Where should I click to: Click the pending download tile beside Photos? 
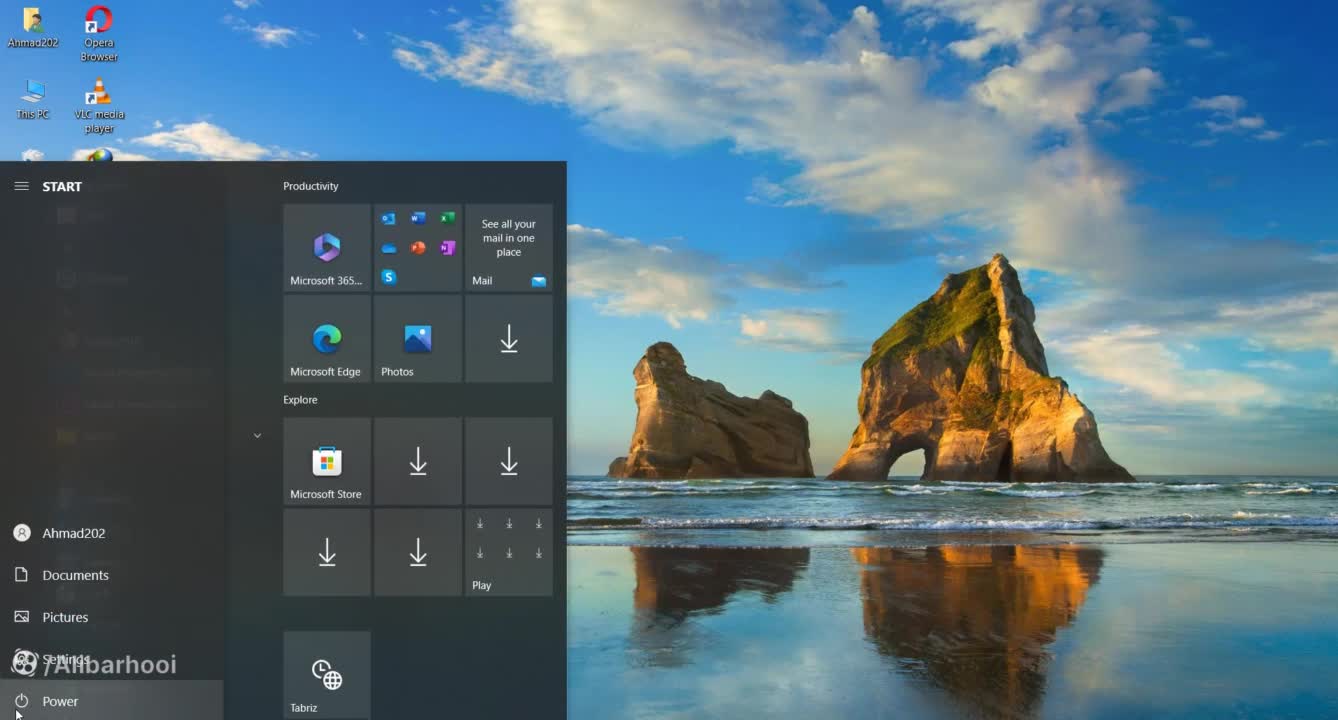(509, 339)
